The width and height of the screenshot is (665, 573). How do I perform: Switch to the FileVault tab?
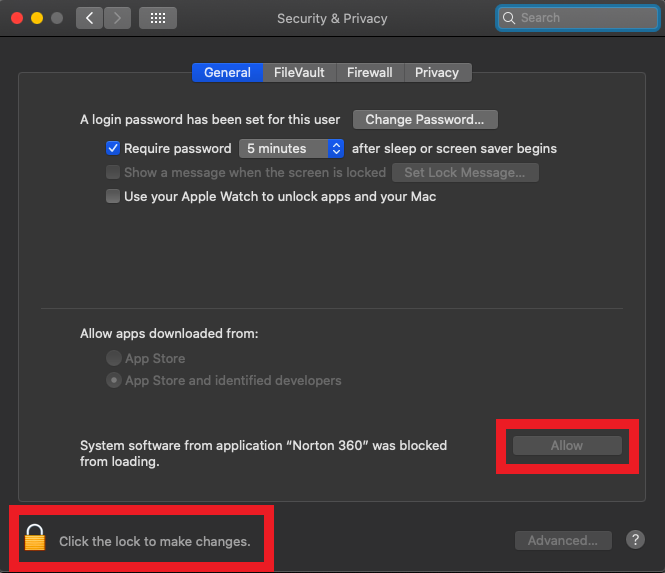tap(299, 72)
